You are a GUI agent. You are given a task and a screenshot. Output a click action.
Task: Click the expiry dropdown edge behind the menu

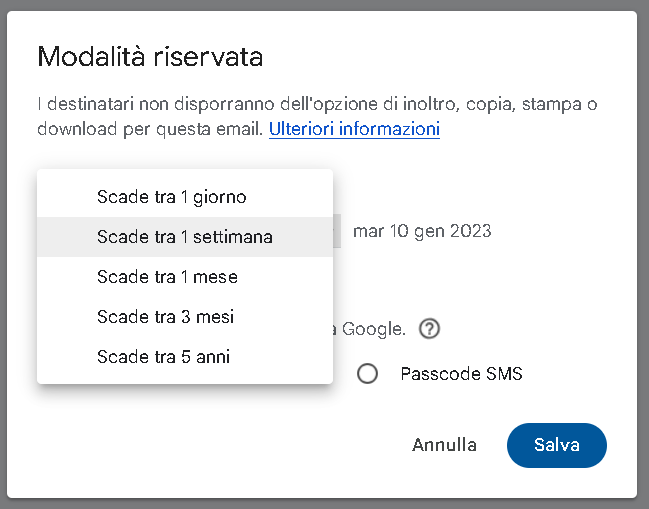337,231
